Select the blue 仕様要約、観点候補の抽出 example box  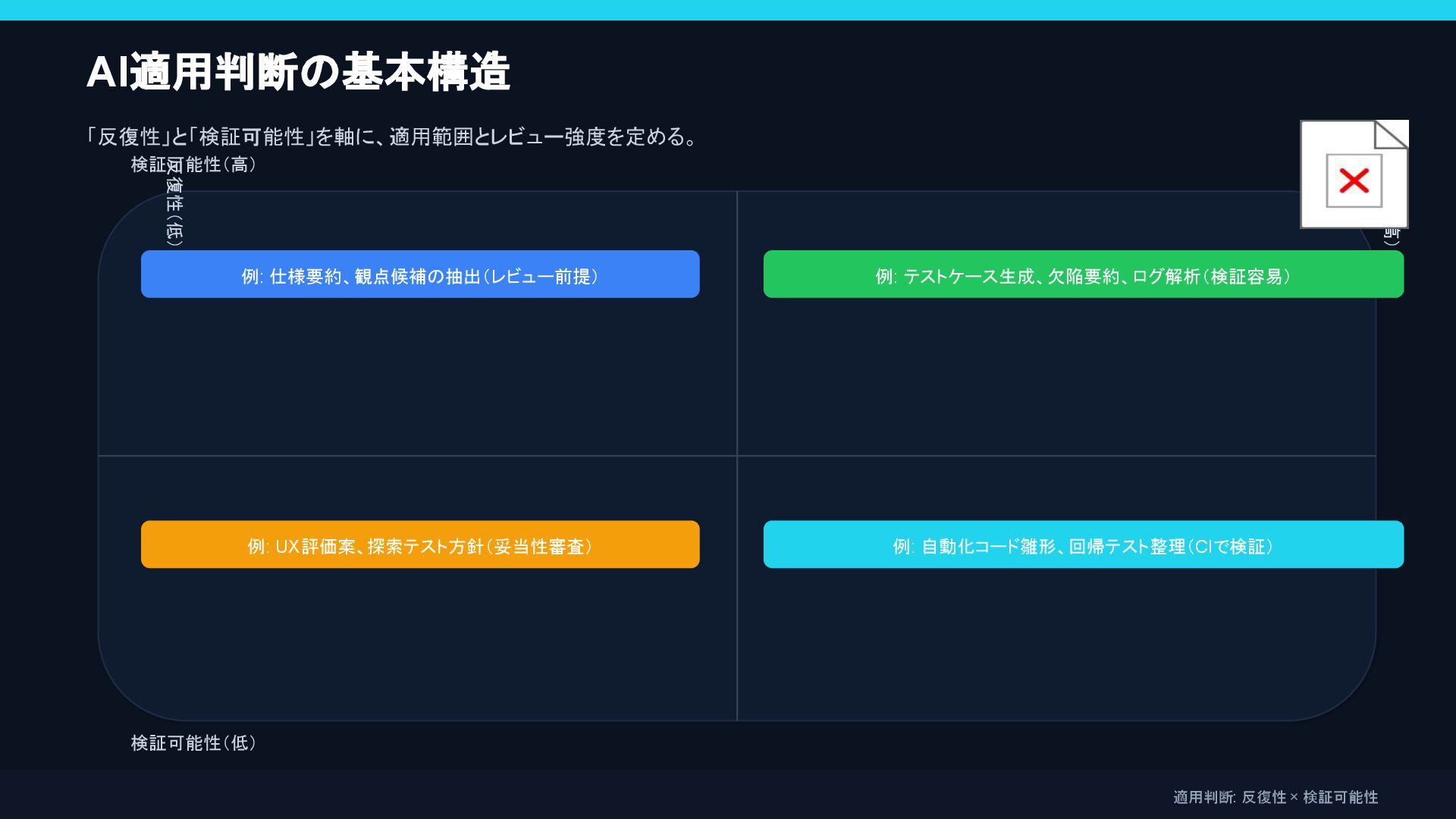(x=420, y=275)
